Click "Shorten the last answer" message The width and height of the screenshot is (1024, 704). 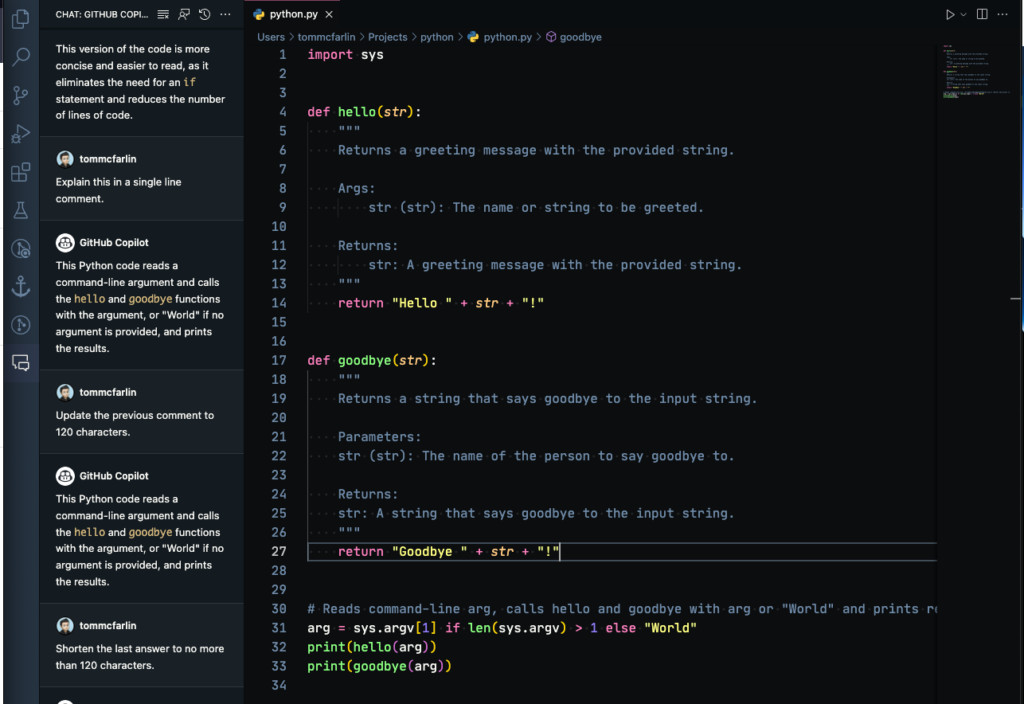click(140, 657)
